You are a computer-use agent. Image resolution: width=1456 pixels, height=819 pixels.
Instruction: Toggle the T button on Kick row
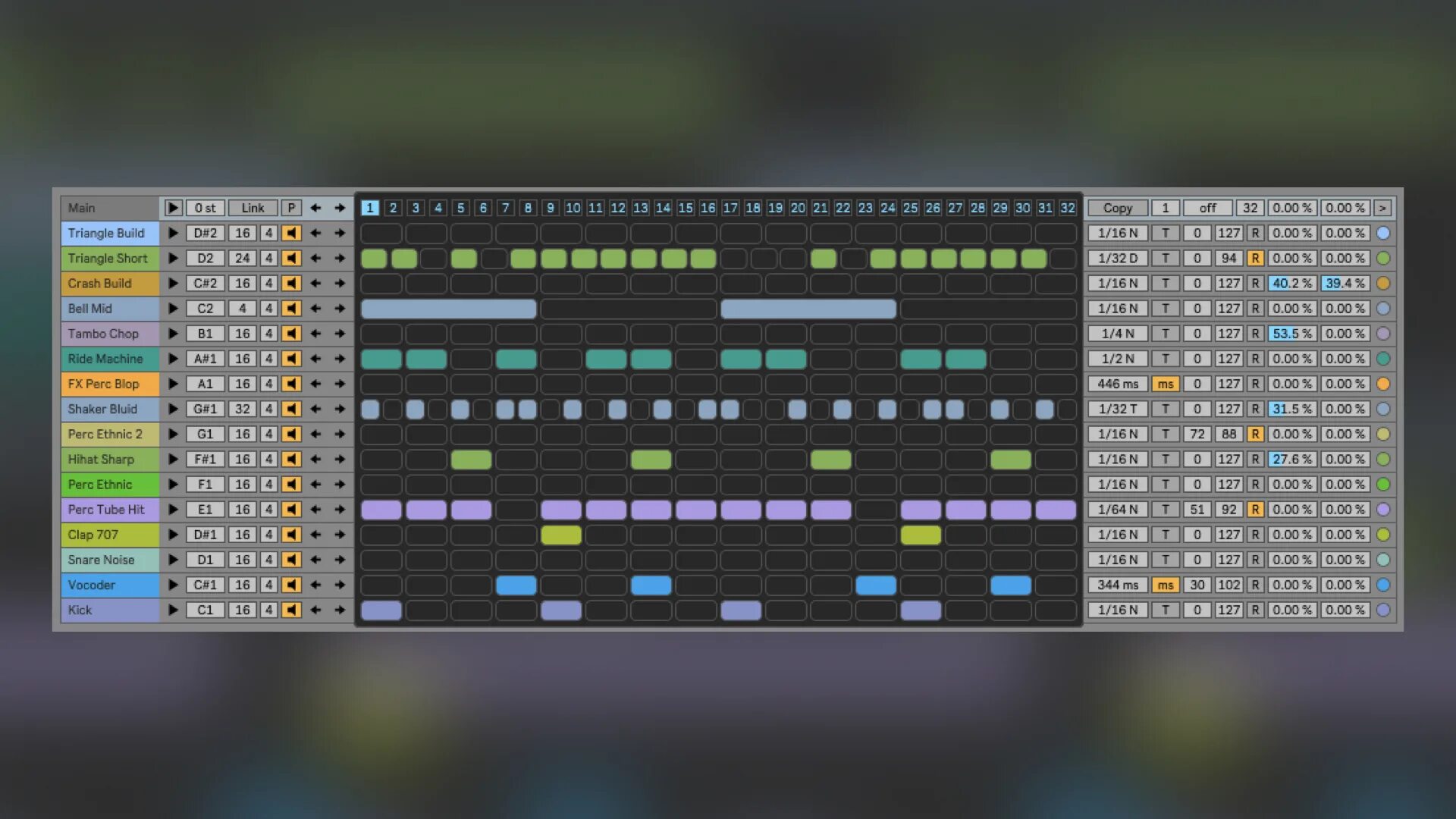click(x=1166, y=610)
